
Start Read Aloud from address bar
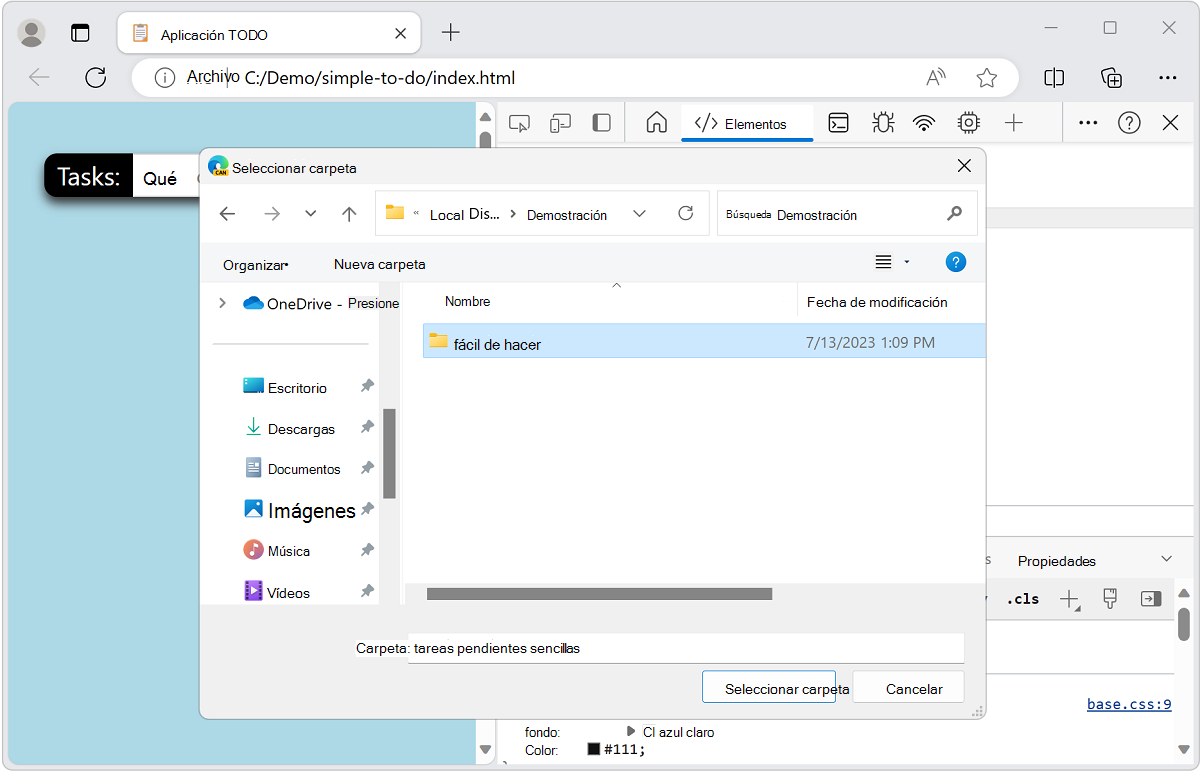(936, 77)
